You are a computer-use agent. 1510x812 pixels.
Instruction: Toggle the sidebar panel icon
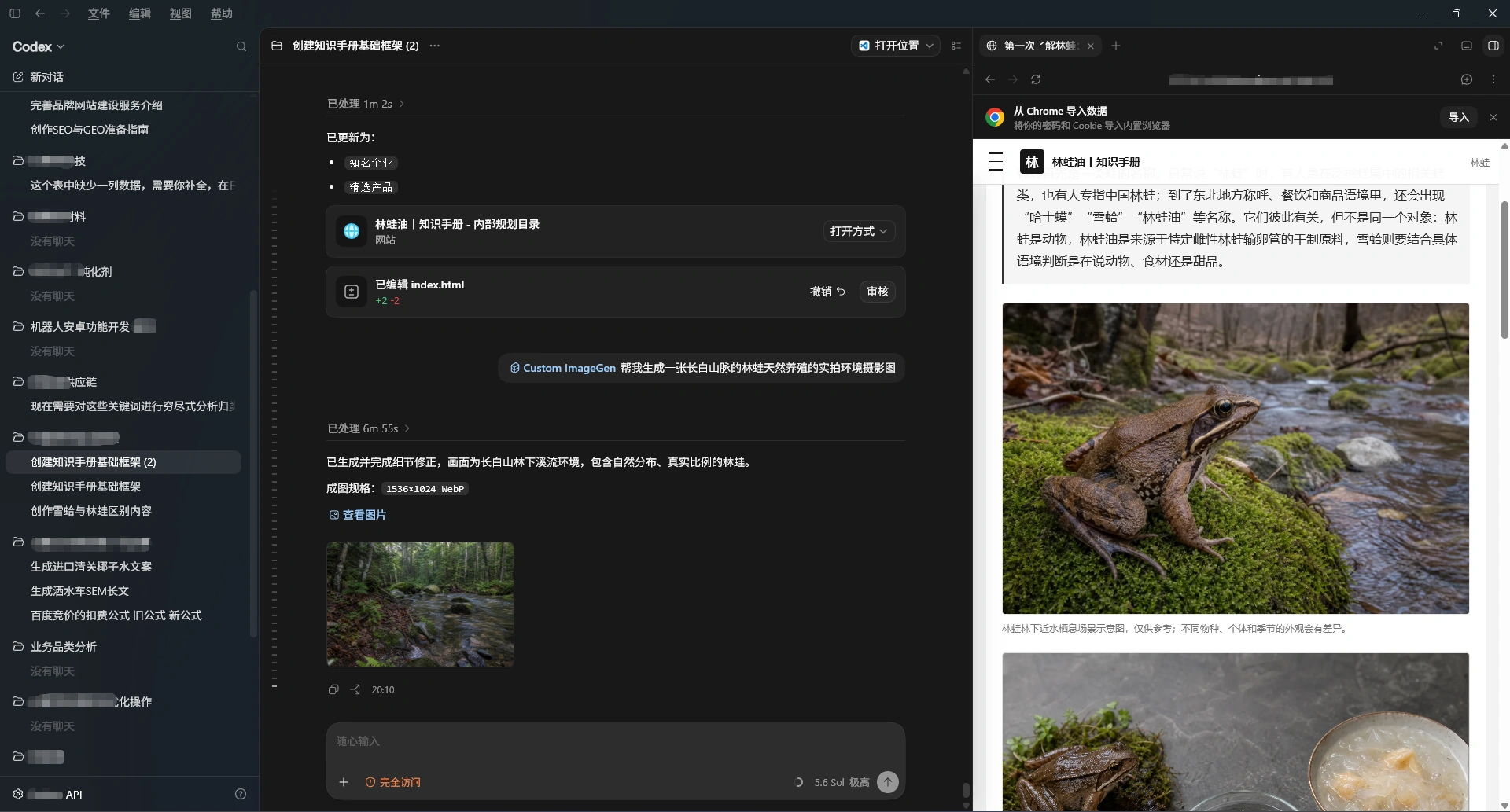[15, 13]
